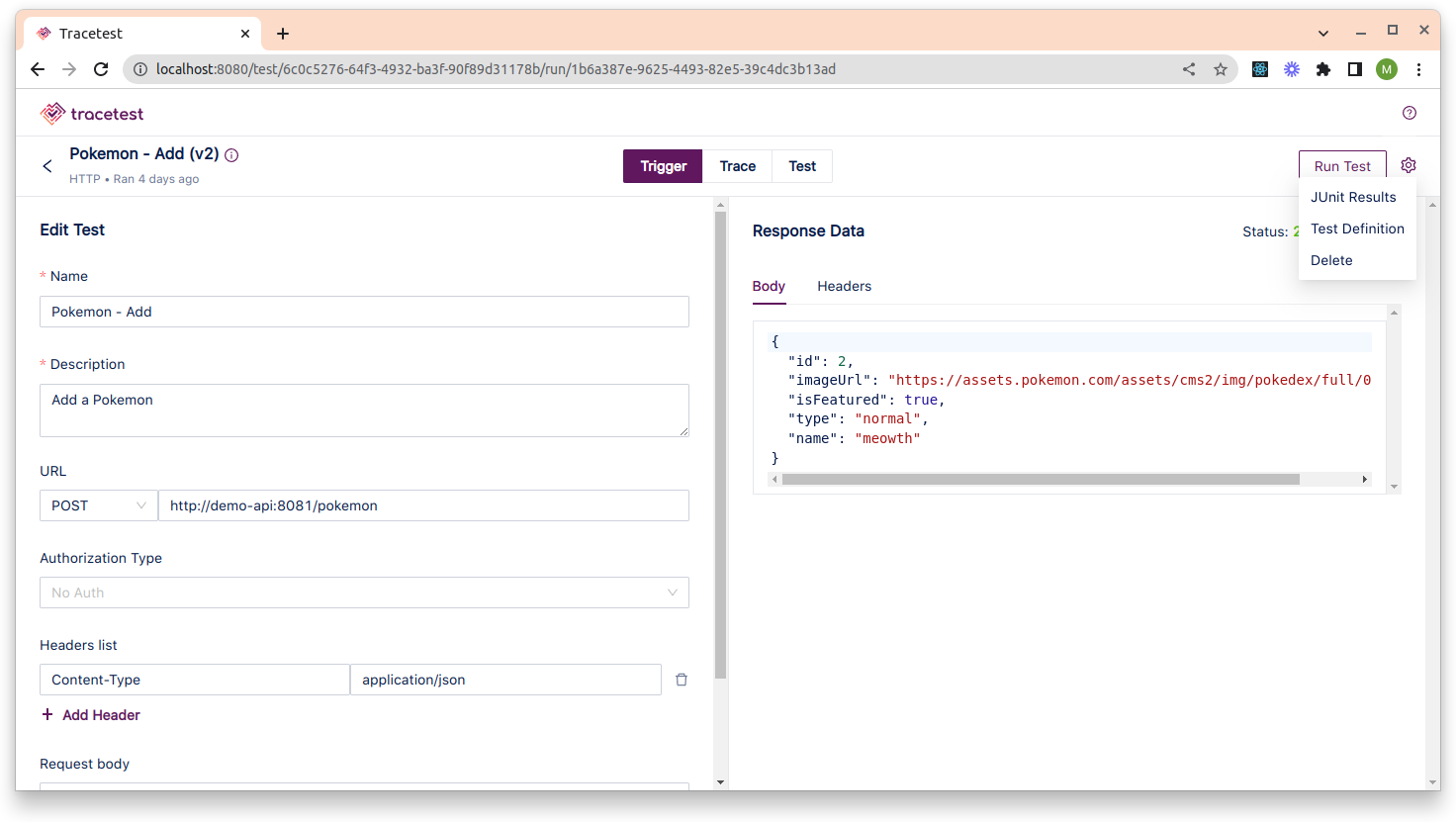
Task: Open React Developer Tools extension icon
Action: point(1260,69)
